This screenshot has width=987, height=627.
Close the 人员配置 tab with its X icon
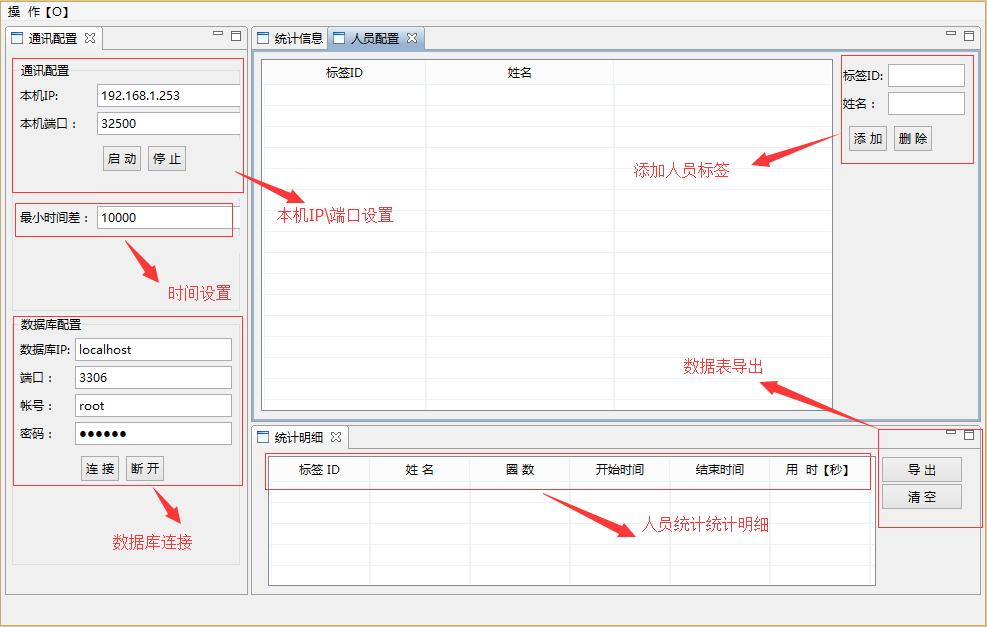pos(412,38)
